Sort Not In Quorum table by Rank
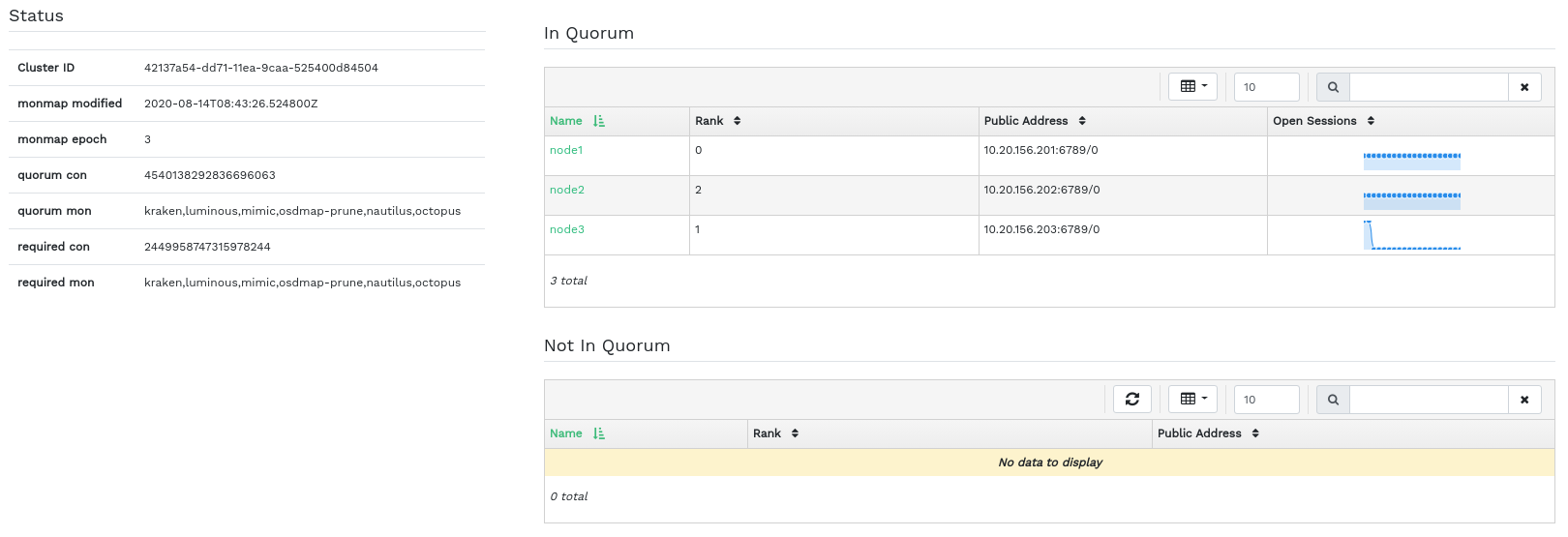Screen dimensions: 1568x537 [x=775, y=433]
